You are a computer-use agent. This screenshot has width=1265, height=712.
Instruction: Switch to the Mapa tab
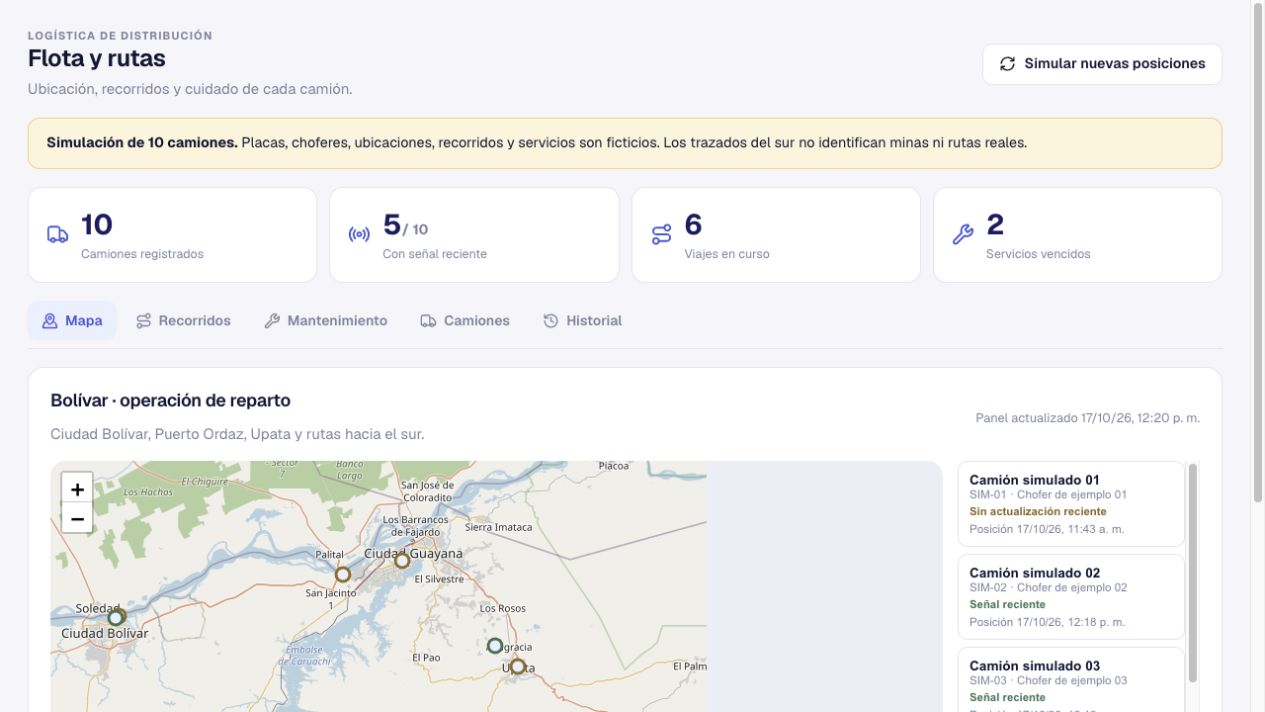coord(72,321)
